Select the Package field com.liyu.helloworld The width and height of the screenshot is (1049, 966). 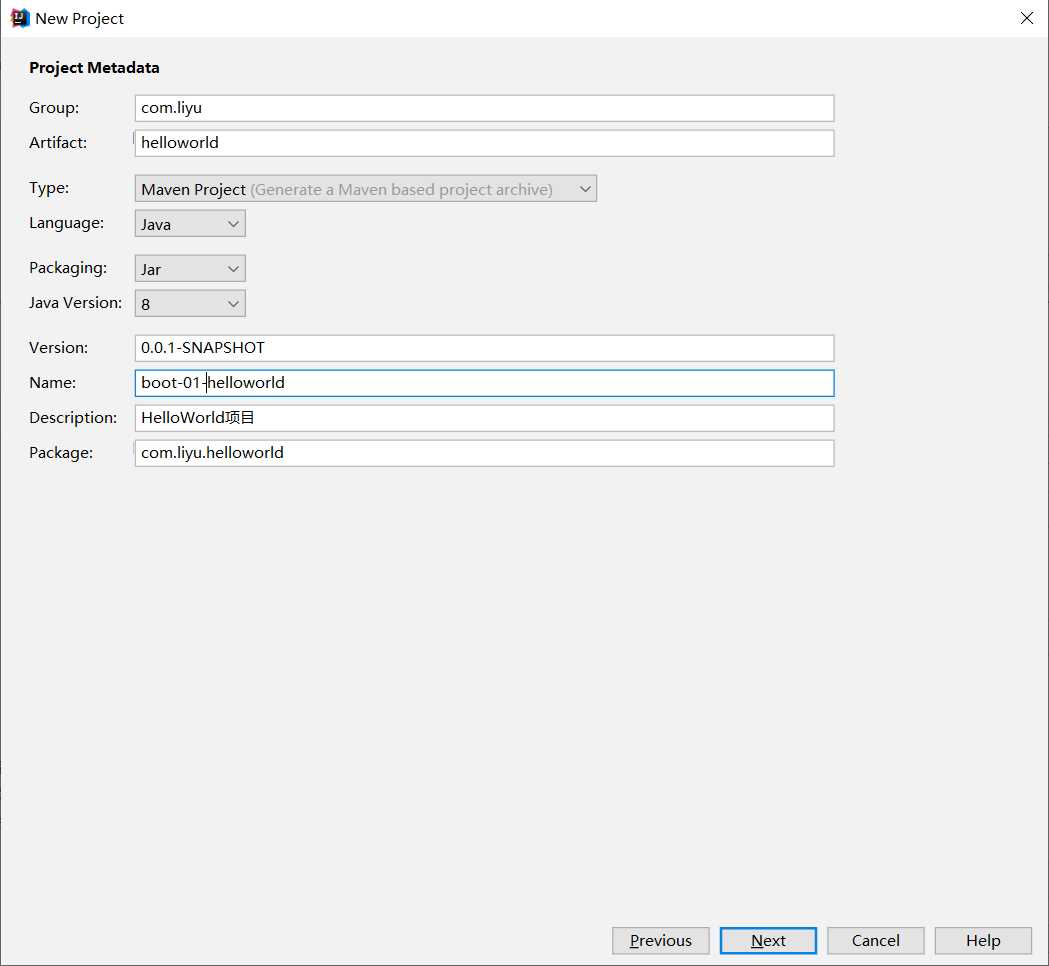(x=484, y=453)
